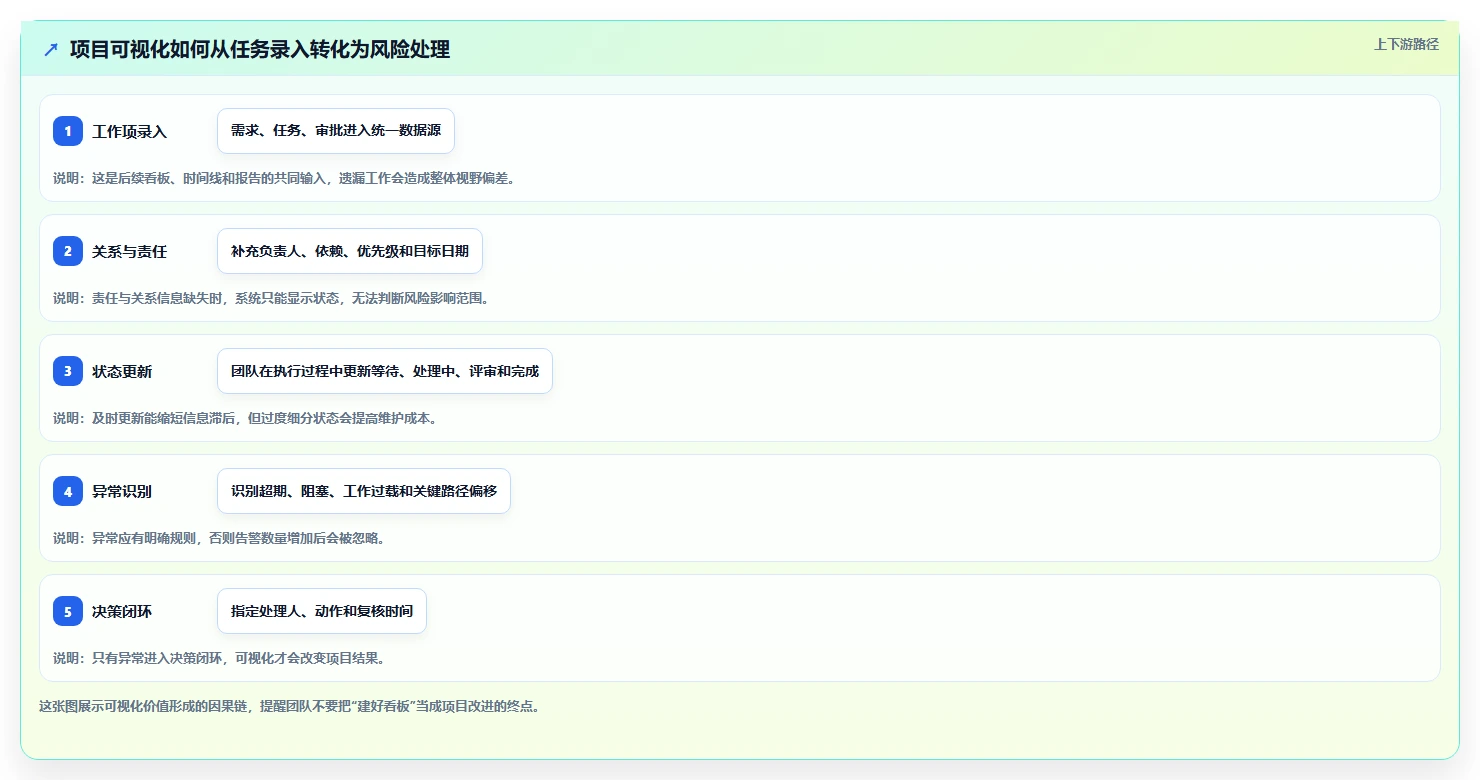Click the step 2 number badge
1480x780 pixels.
point(68,251)
